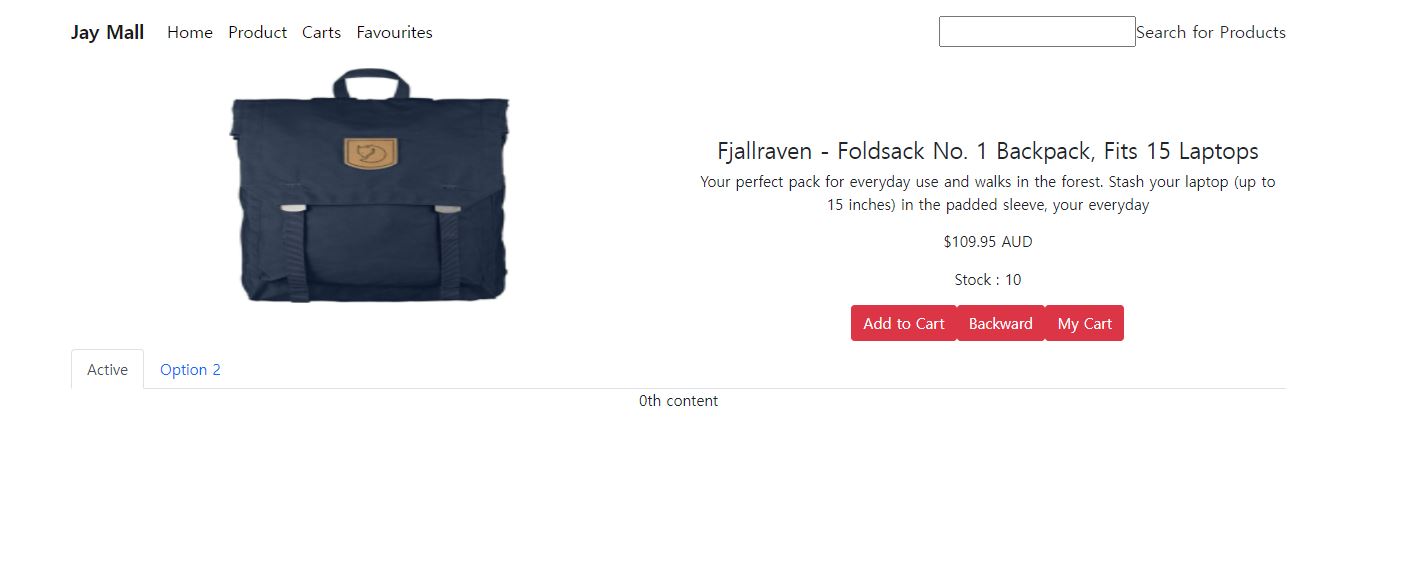Click the Search for Products label
The height and width of the screenshot is (567, 1412).
tap(1211, 32)
